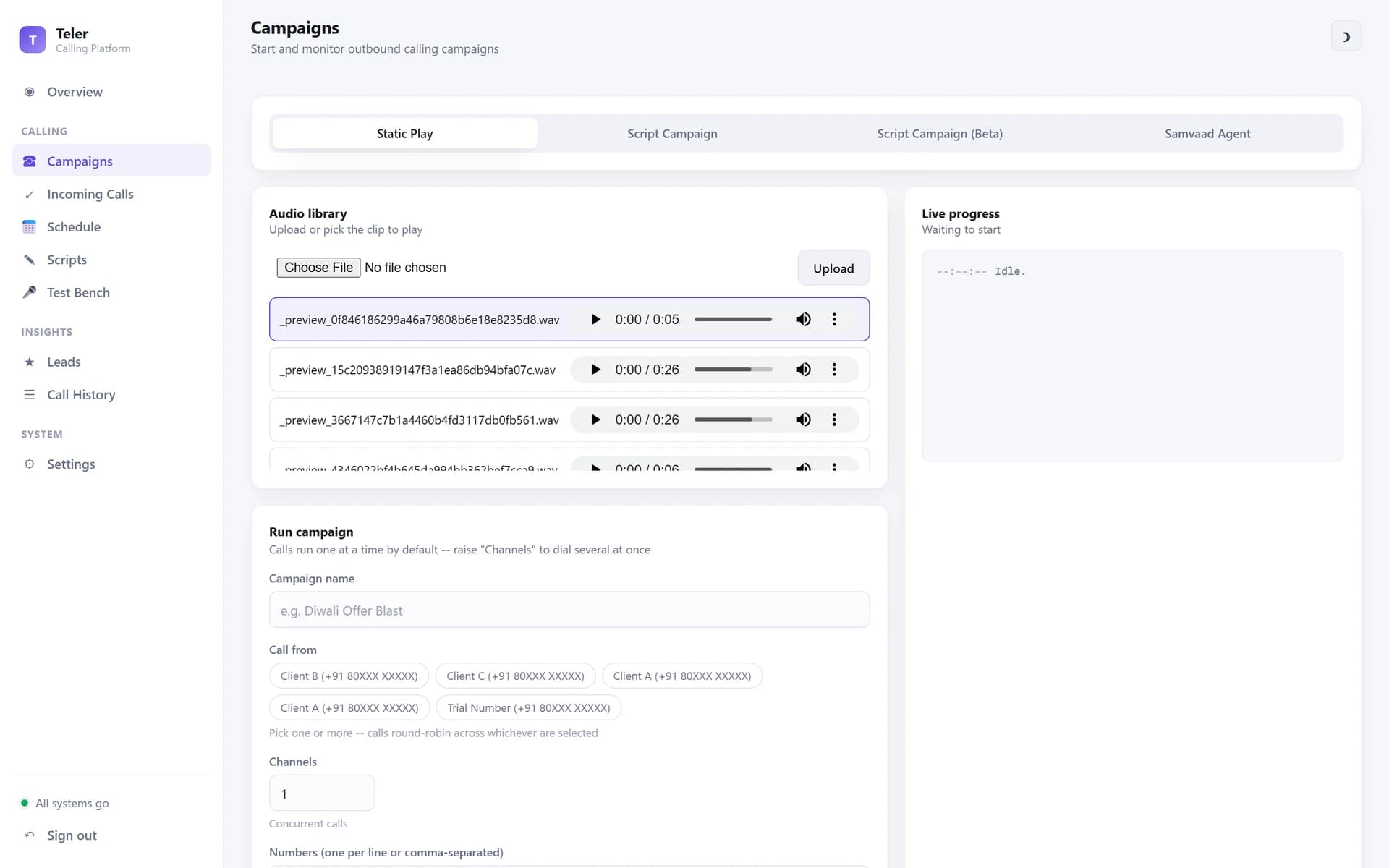Seek on the _preview_3667147c clip progress bar
This screenshot has height=868, width=1389.
[733, 420]
